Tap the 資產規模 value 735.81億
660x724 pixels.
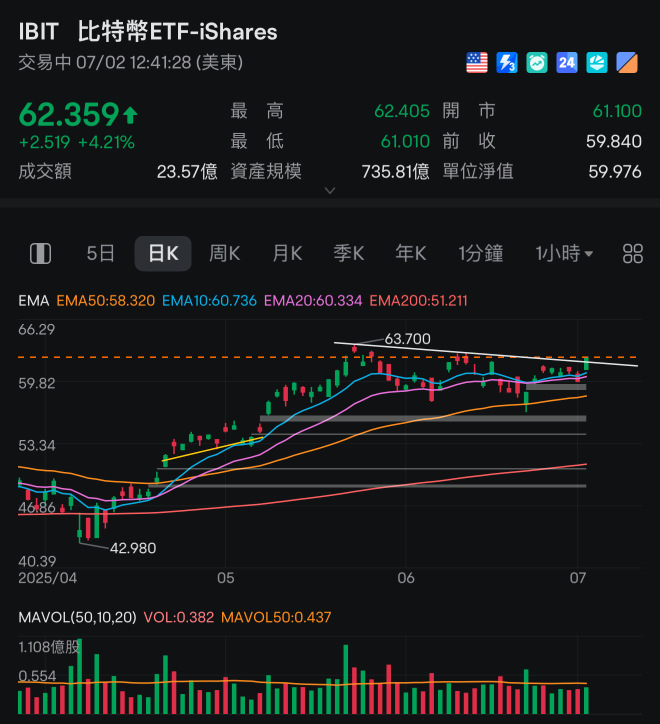[x=395, y=172]
